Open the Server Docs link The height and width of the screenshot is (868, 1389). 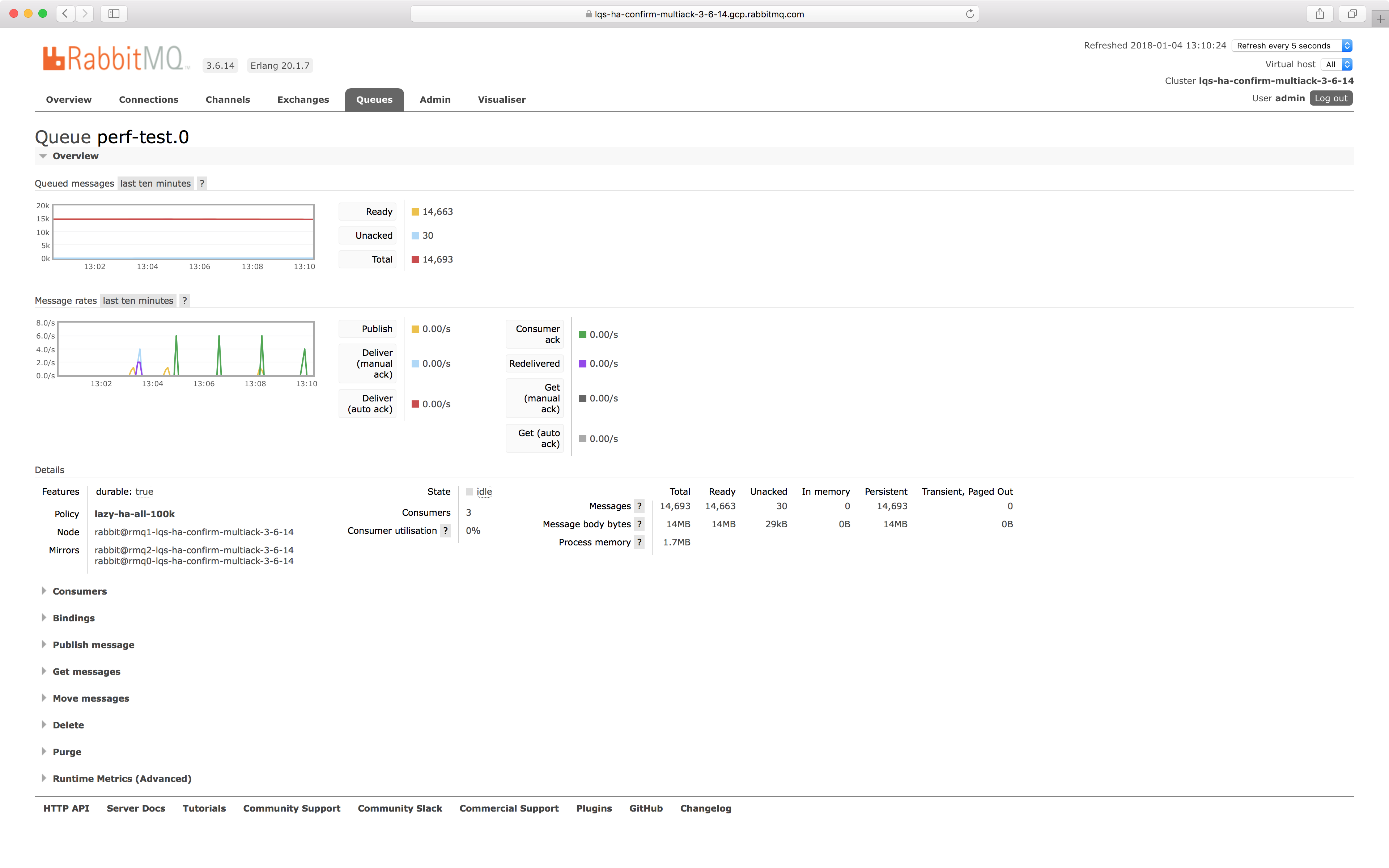tap(135, 808)
